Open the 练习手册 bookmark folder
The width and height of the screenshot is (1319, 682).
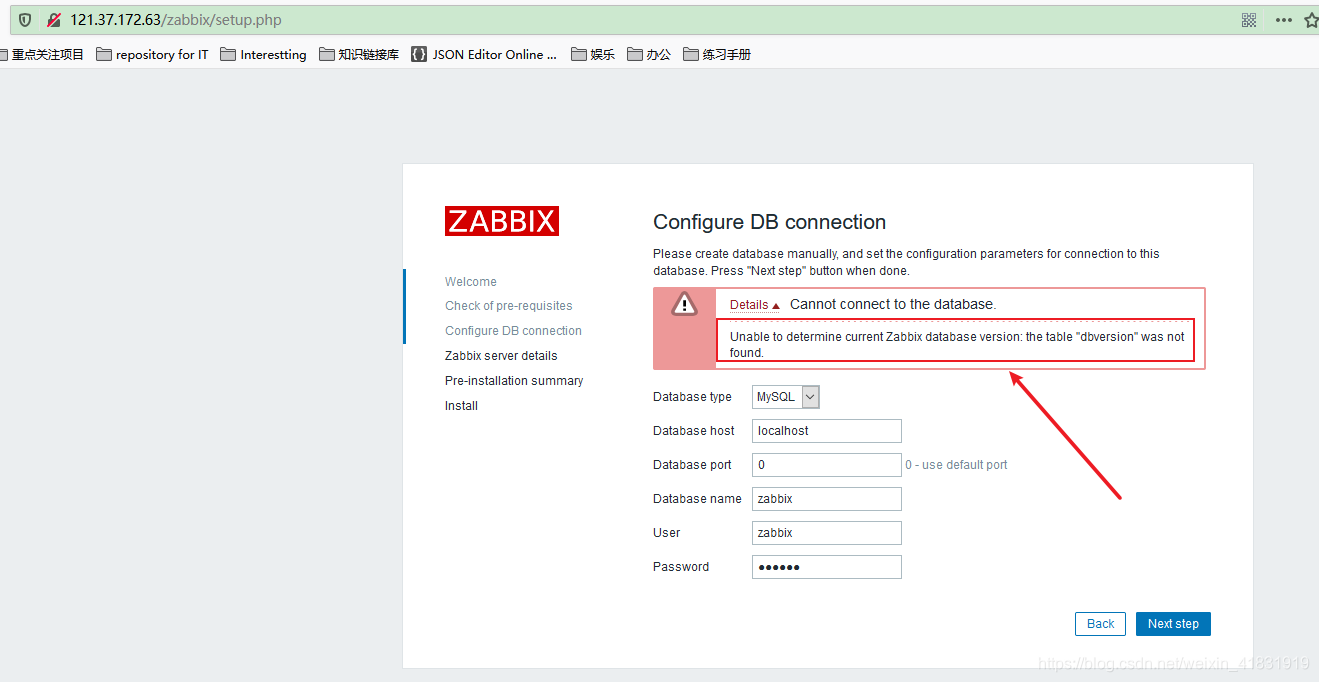(x=717, y=55)
